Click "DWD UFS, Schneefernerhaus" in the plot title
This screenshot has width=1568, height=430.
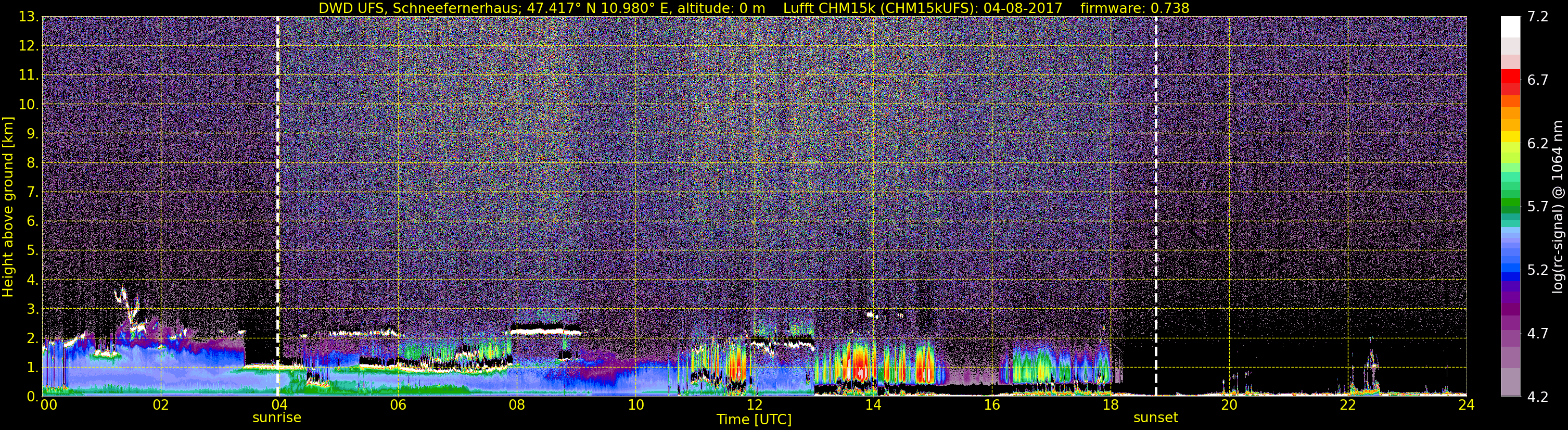click(419, 8)
